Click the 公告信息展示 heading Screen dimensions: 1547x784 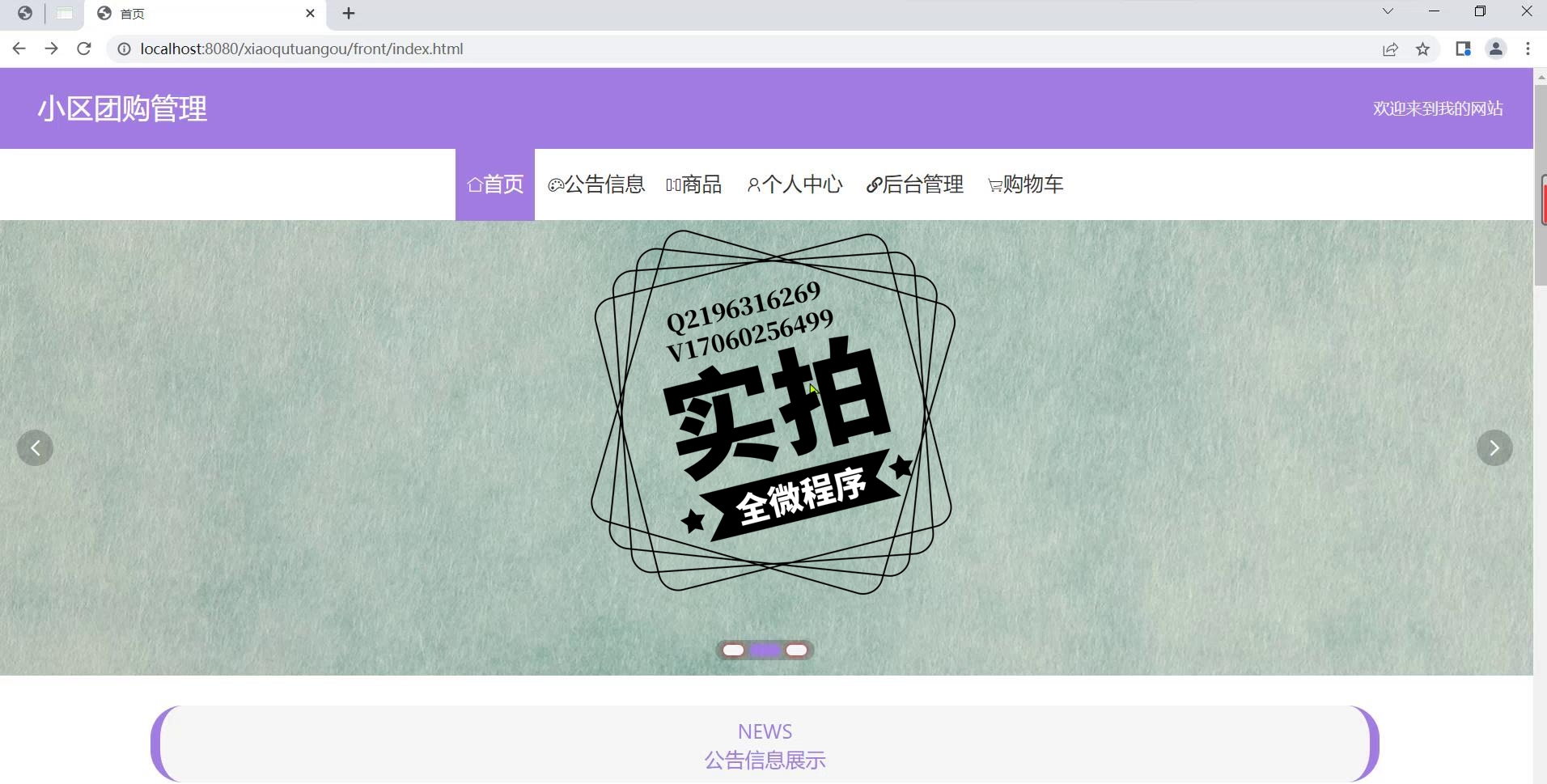pyautogui.click(x=765, y=761)
